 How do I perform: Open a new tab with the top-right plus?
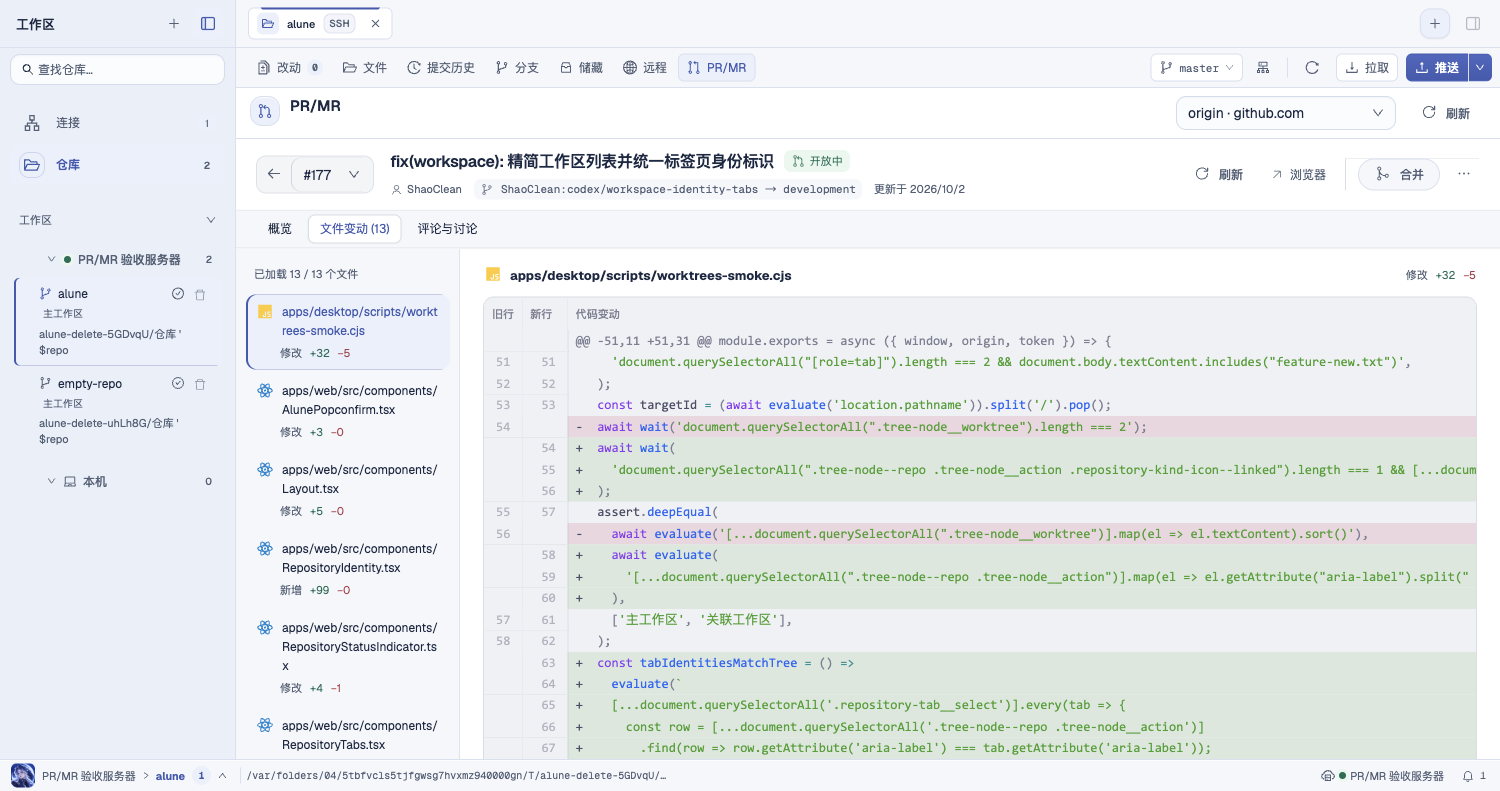tap(1434, 23)
